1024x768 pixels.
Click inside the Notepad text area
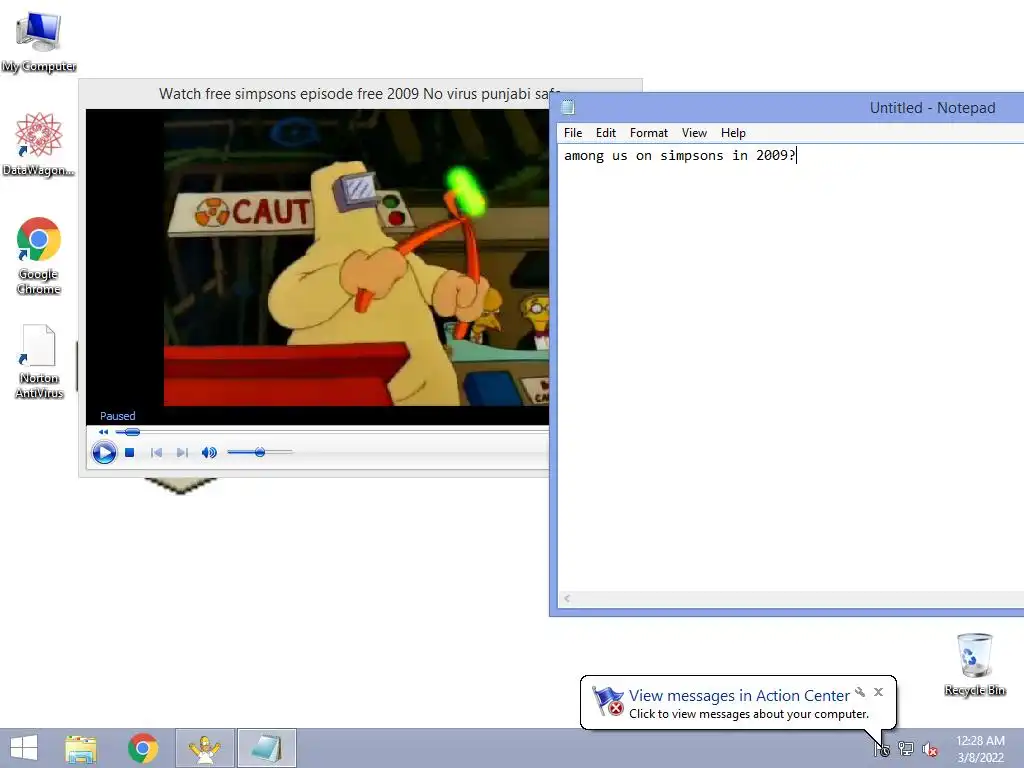tap(790, 369)
